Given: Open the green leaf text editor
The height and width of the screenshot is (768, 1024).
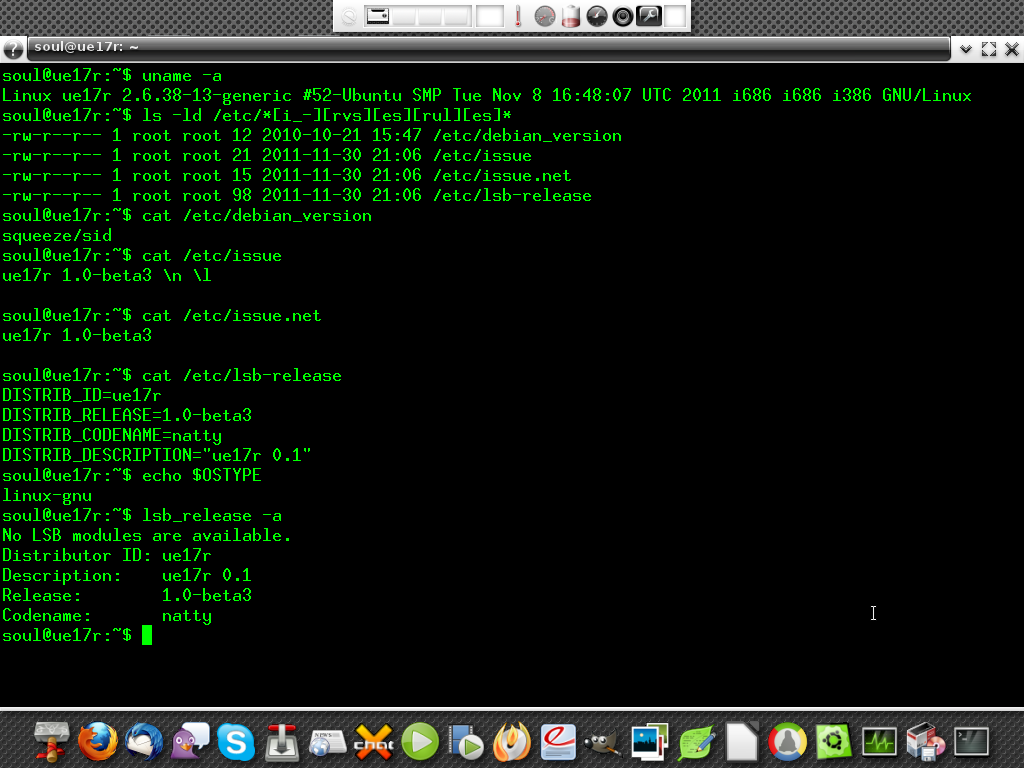Looking at the screenshot, I should point(696,742).
